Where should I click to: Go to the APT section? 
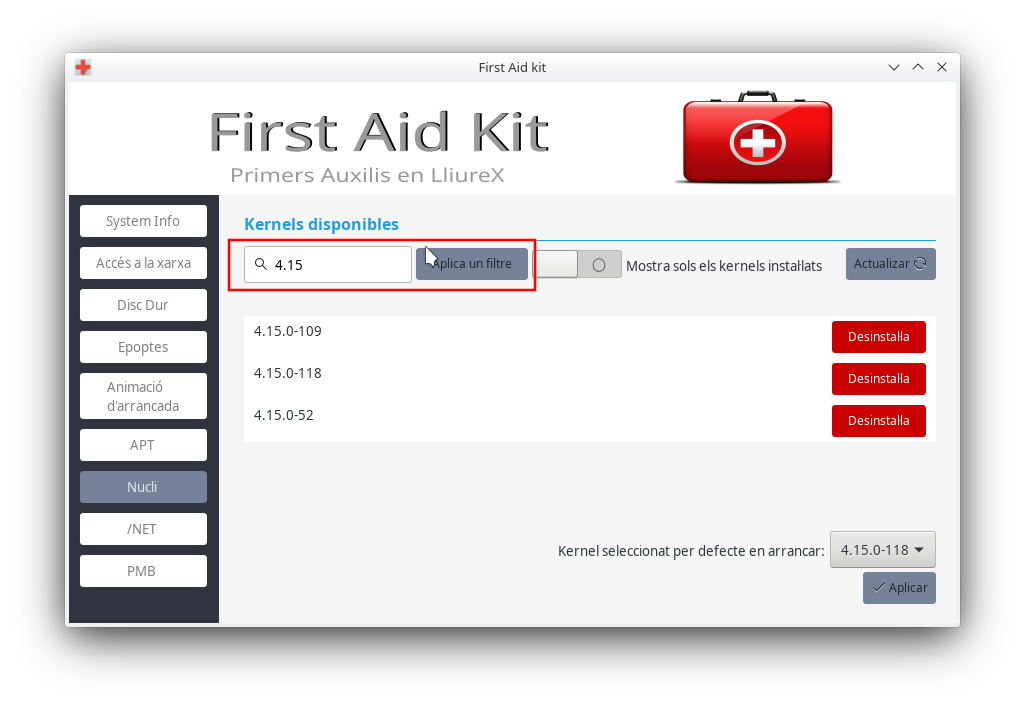coord(143,445)
